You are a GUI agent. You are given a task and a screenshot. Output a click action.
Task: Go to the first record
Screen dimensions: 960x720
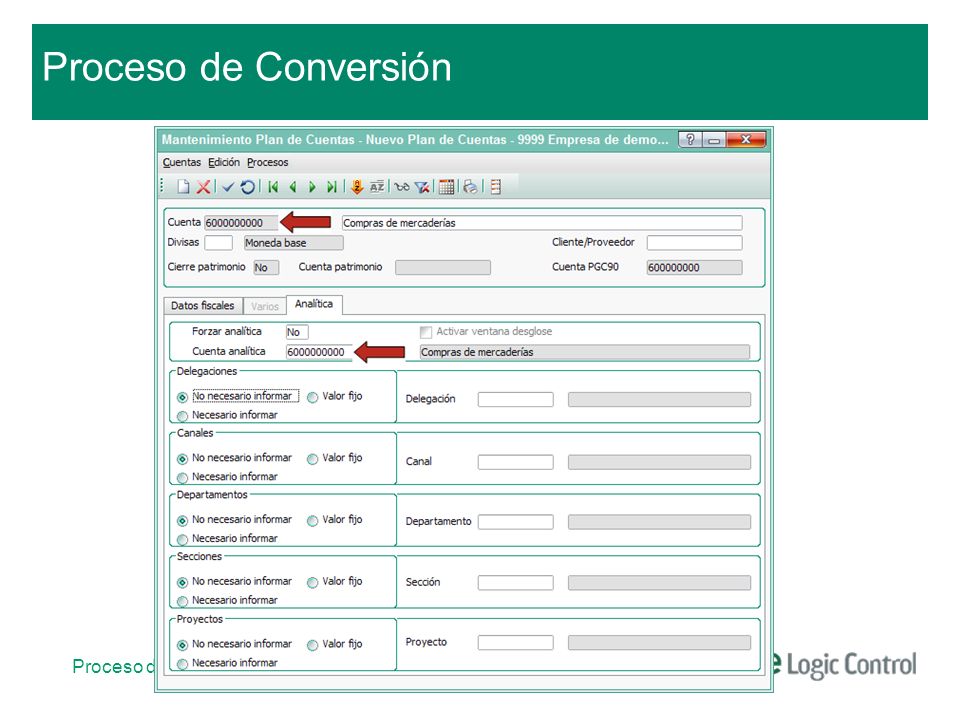tap(273, 187)
